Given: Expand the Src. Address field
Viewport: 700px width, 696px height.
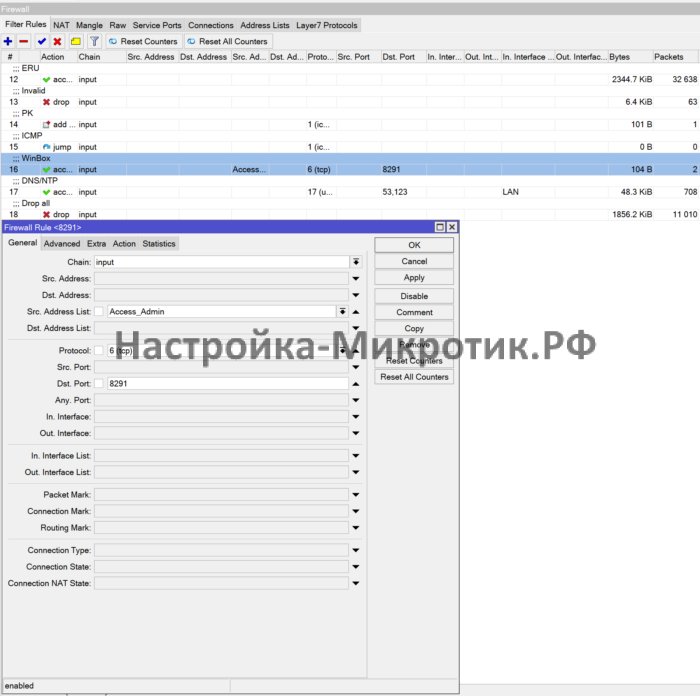Looking at the screenshot, I should (x=356, y=279).
